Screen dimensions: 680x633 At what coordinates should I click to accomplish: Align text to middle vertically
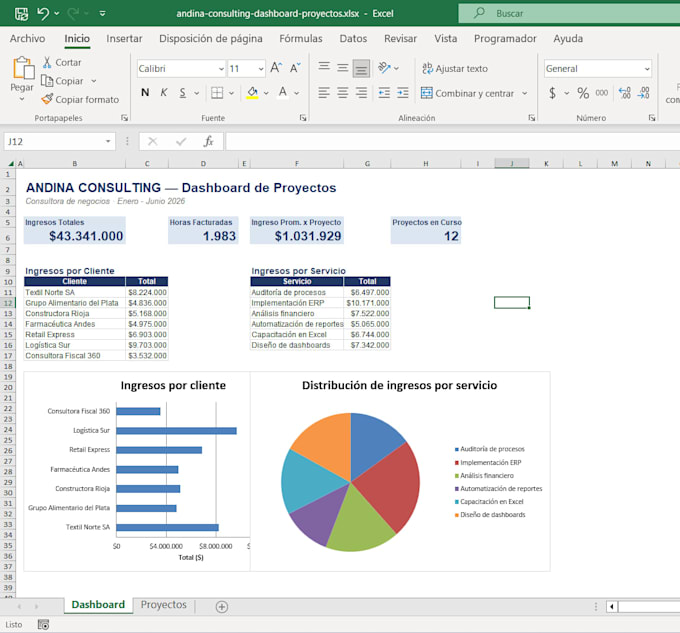(343, 68)
